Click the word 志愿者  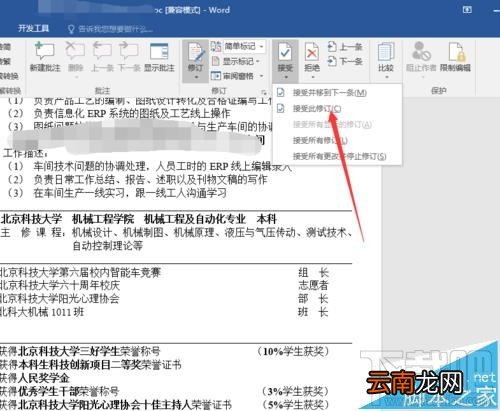(313, 285)
